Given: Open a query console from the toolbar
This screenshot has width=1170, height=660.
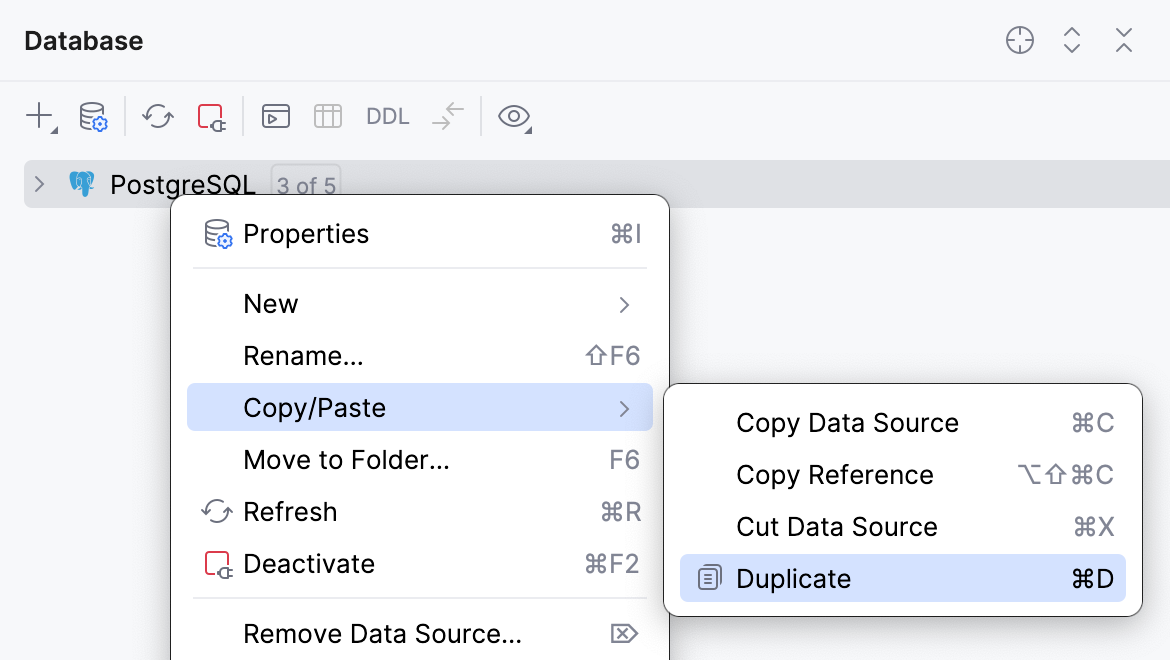Looking at the screenshot, I should pyautogui.click(x=275, y=116).
